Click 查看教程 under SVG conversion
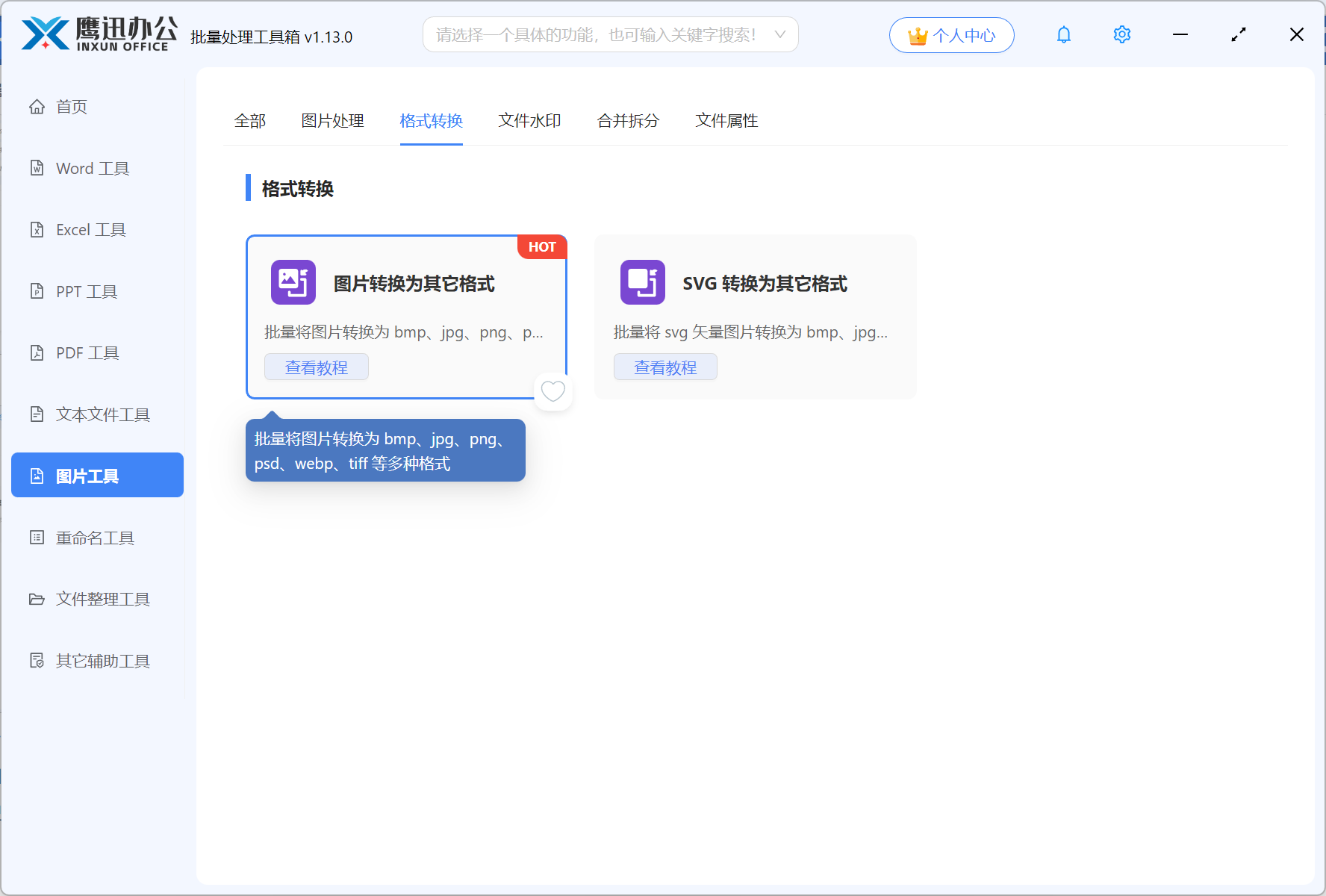 point(664,366)
